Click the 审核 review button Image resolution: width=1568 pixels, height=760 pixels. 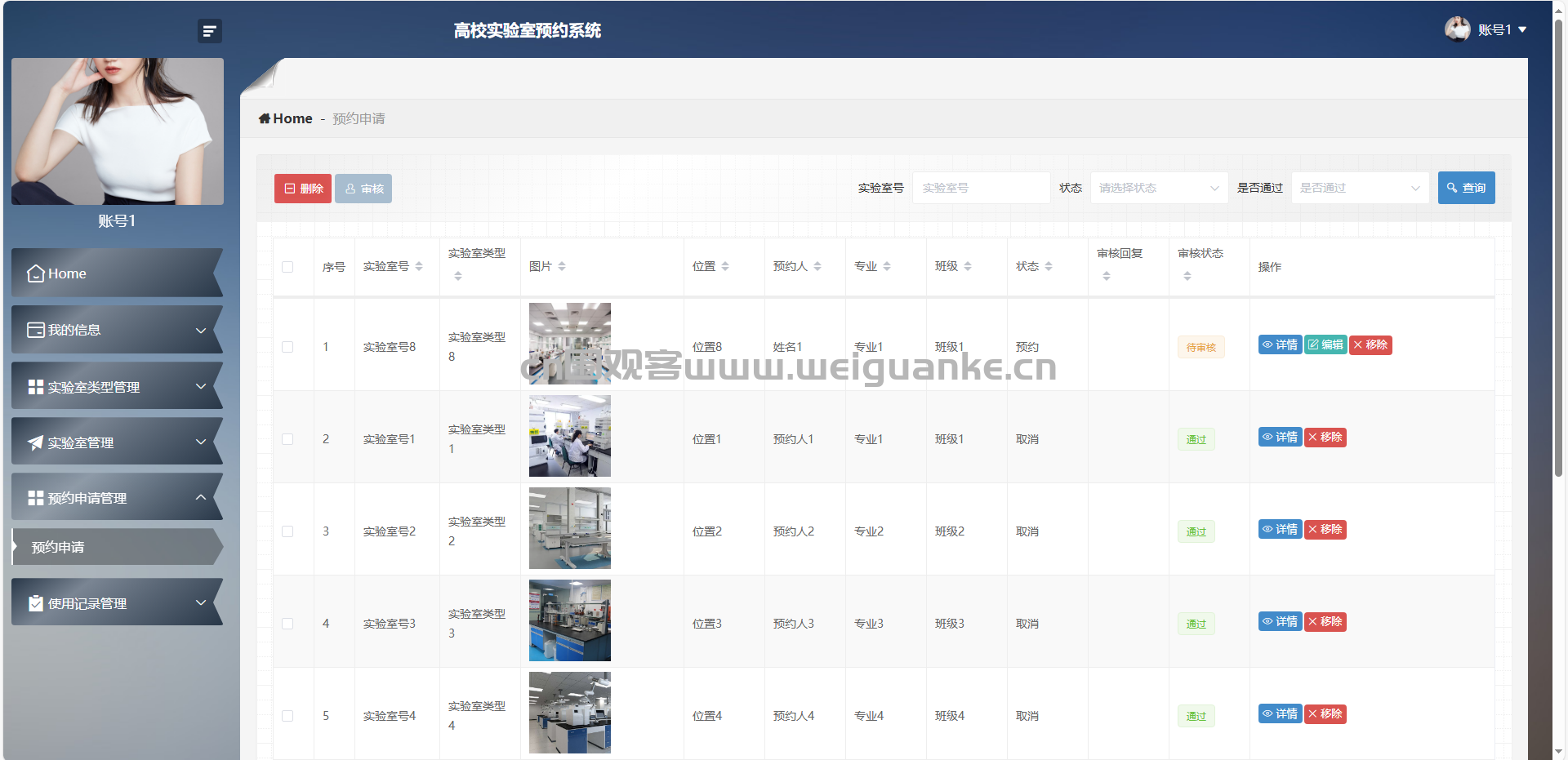tap(363, 189)
